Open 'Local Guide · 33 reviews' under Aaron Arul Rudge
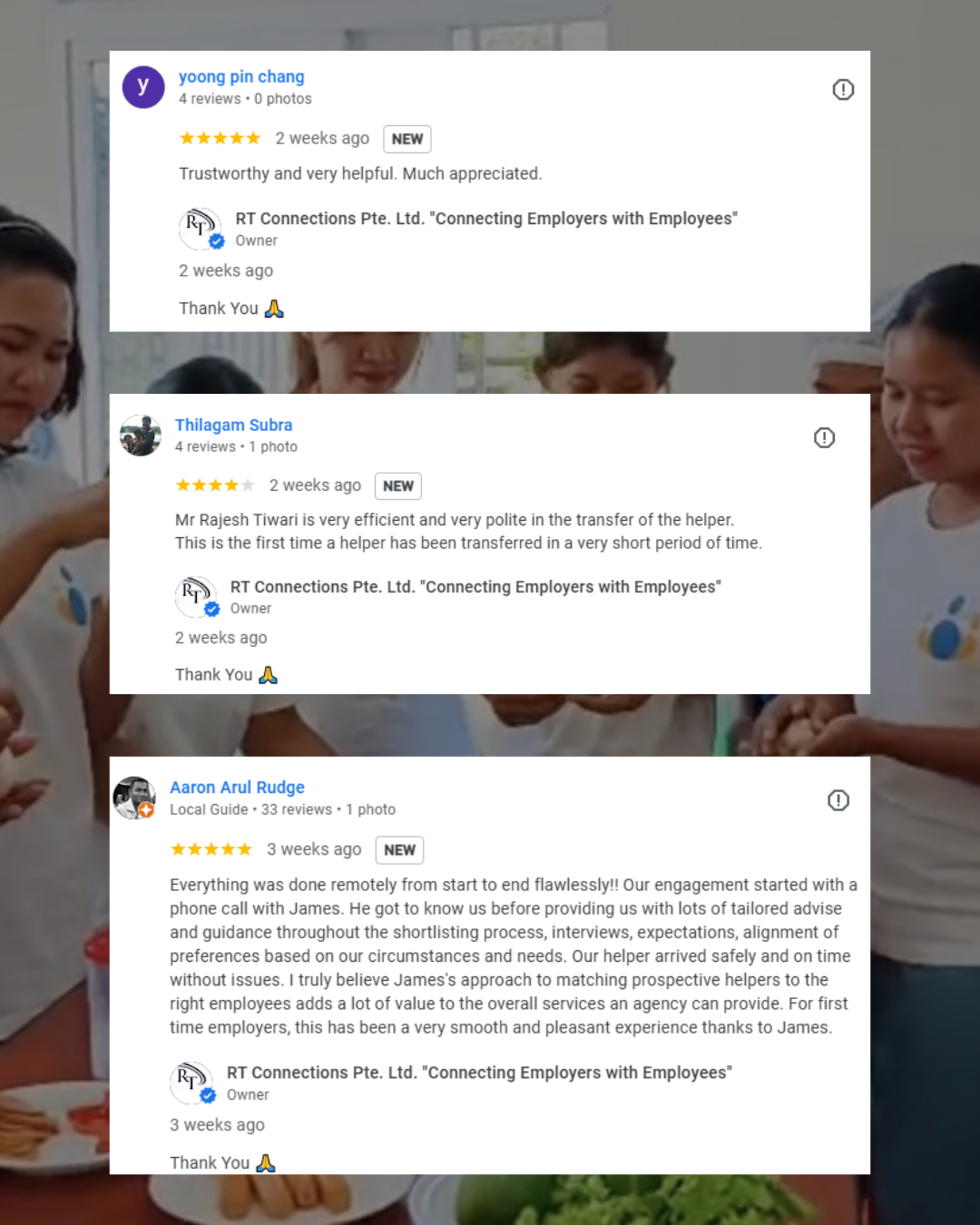980x1225 pixels. coord(251,809)
